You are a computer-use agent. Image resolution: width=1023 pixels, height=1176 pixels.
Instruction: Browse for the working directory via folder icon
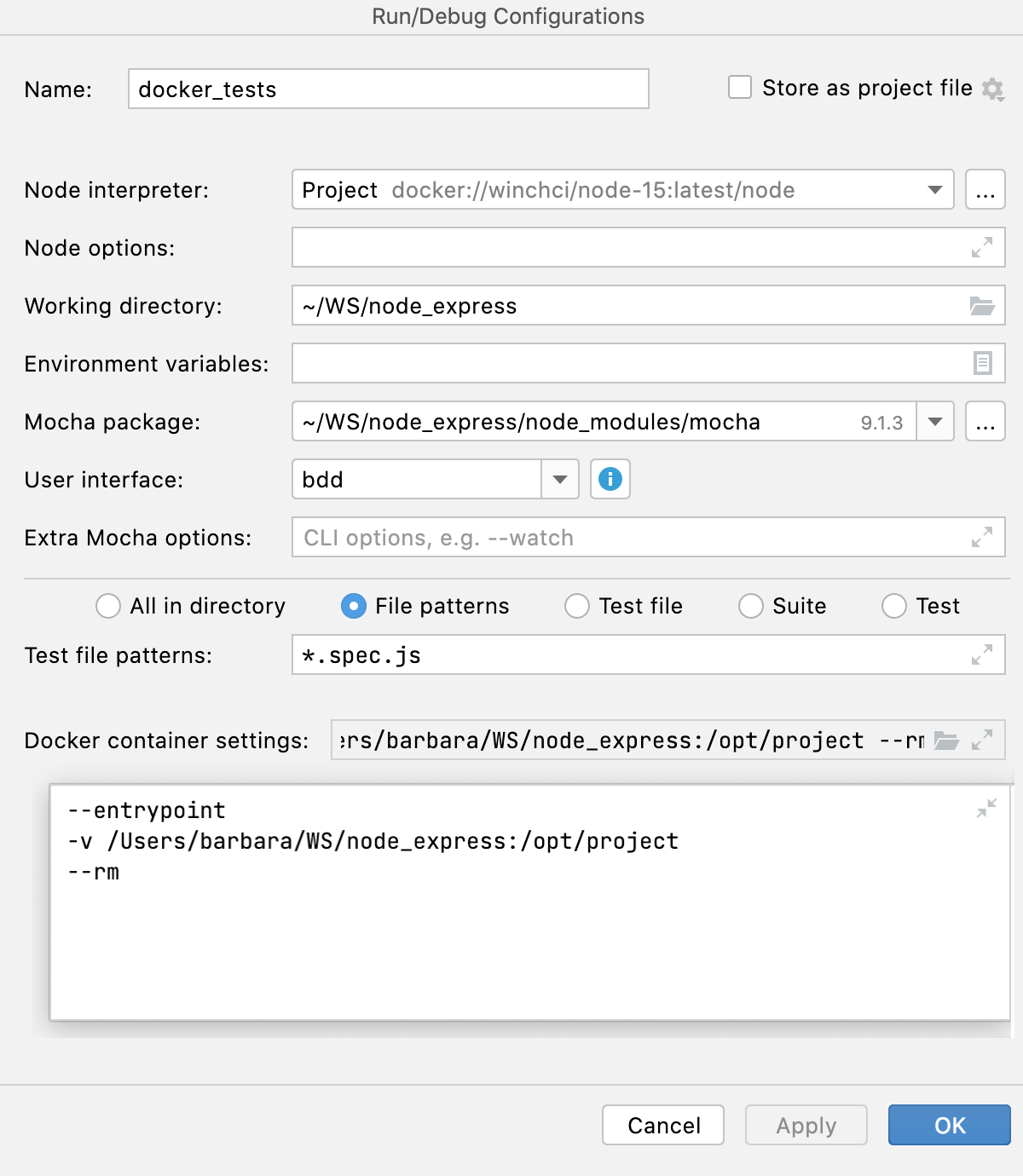[984, 305]
